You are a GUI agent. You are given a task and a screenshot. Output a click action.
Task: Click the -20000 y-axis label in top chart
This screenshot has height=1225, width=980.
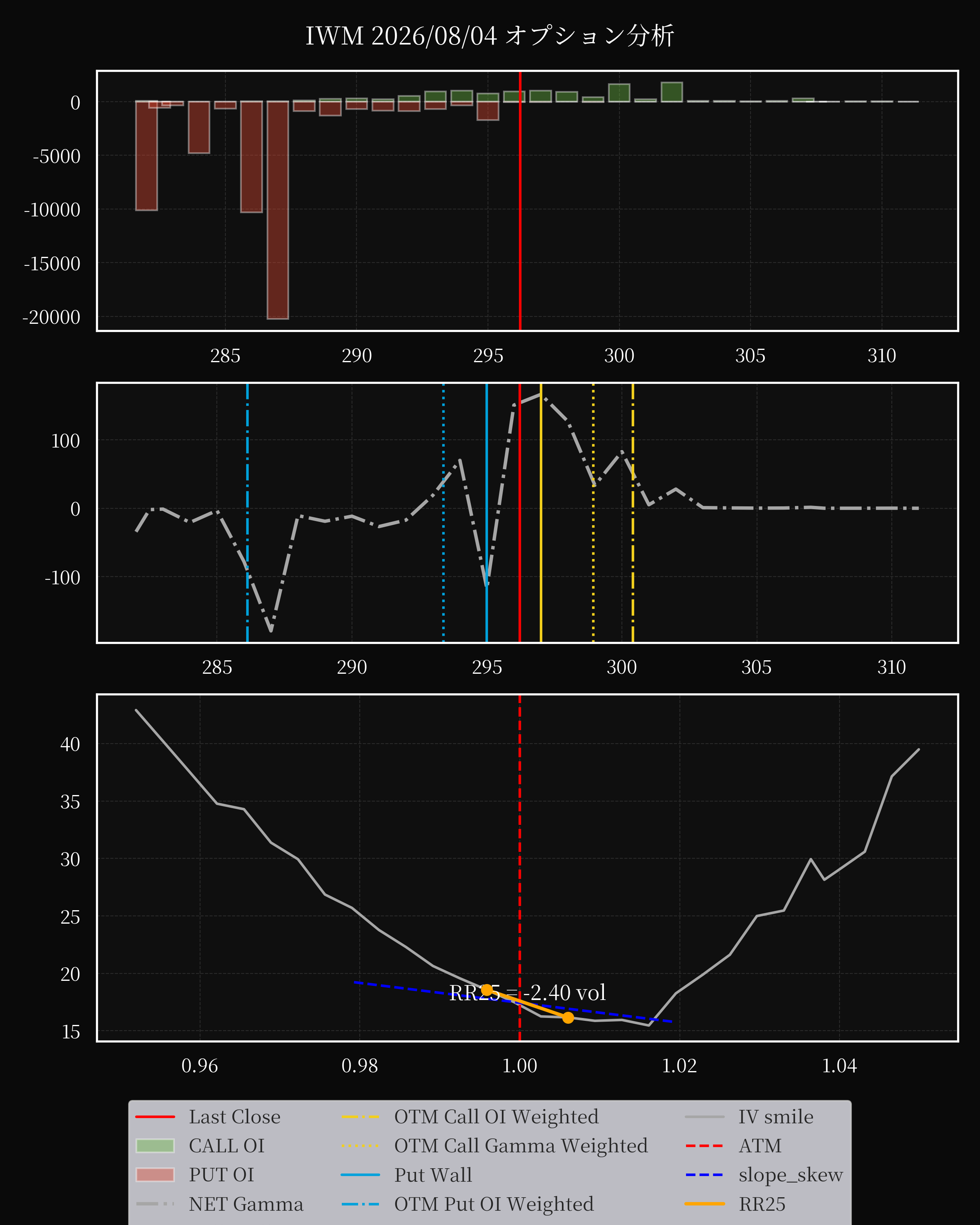51,317
